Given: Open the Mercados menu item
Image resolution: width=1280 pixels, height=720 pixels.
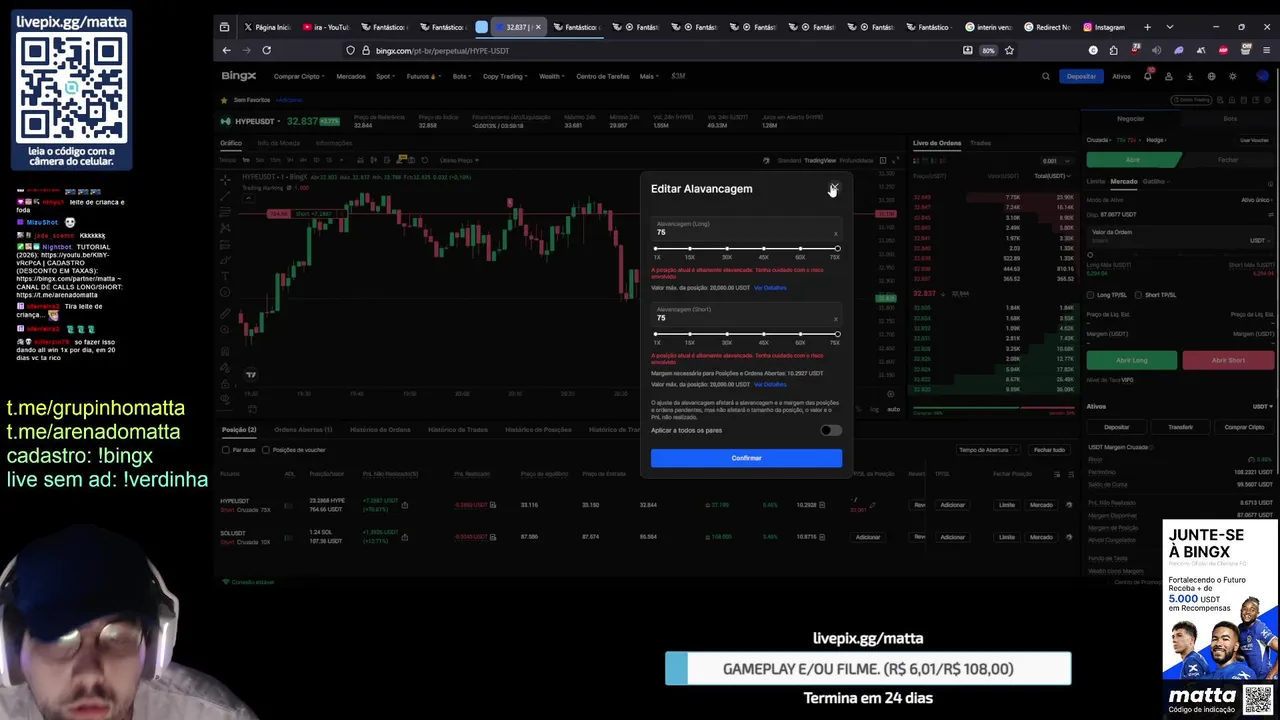Looking at the screenshot, I should [351, 76].
